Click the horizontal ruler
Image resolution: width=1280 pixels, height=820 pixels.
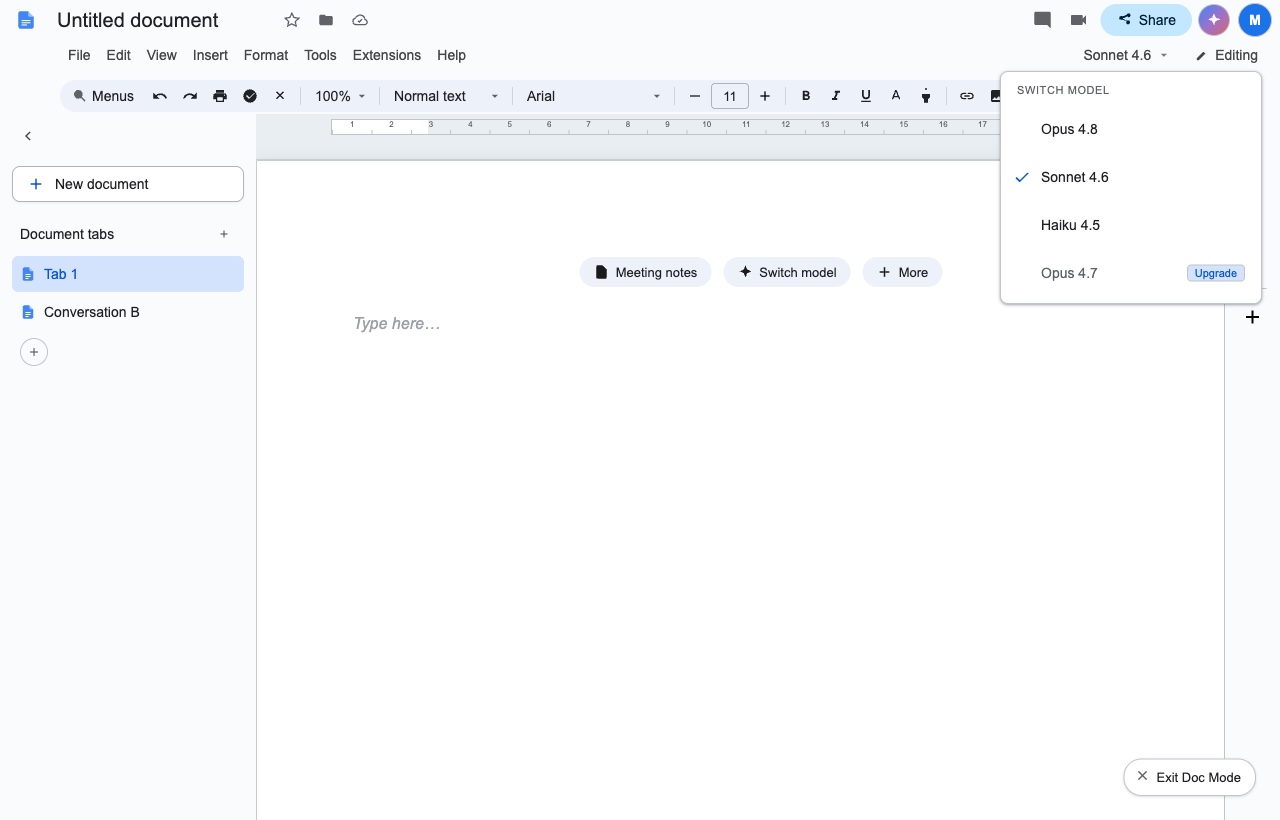click(665, 125)
